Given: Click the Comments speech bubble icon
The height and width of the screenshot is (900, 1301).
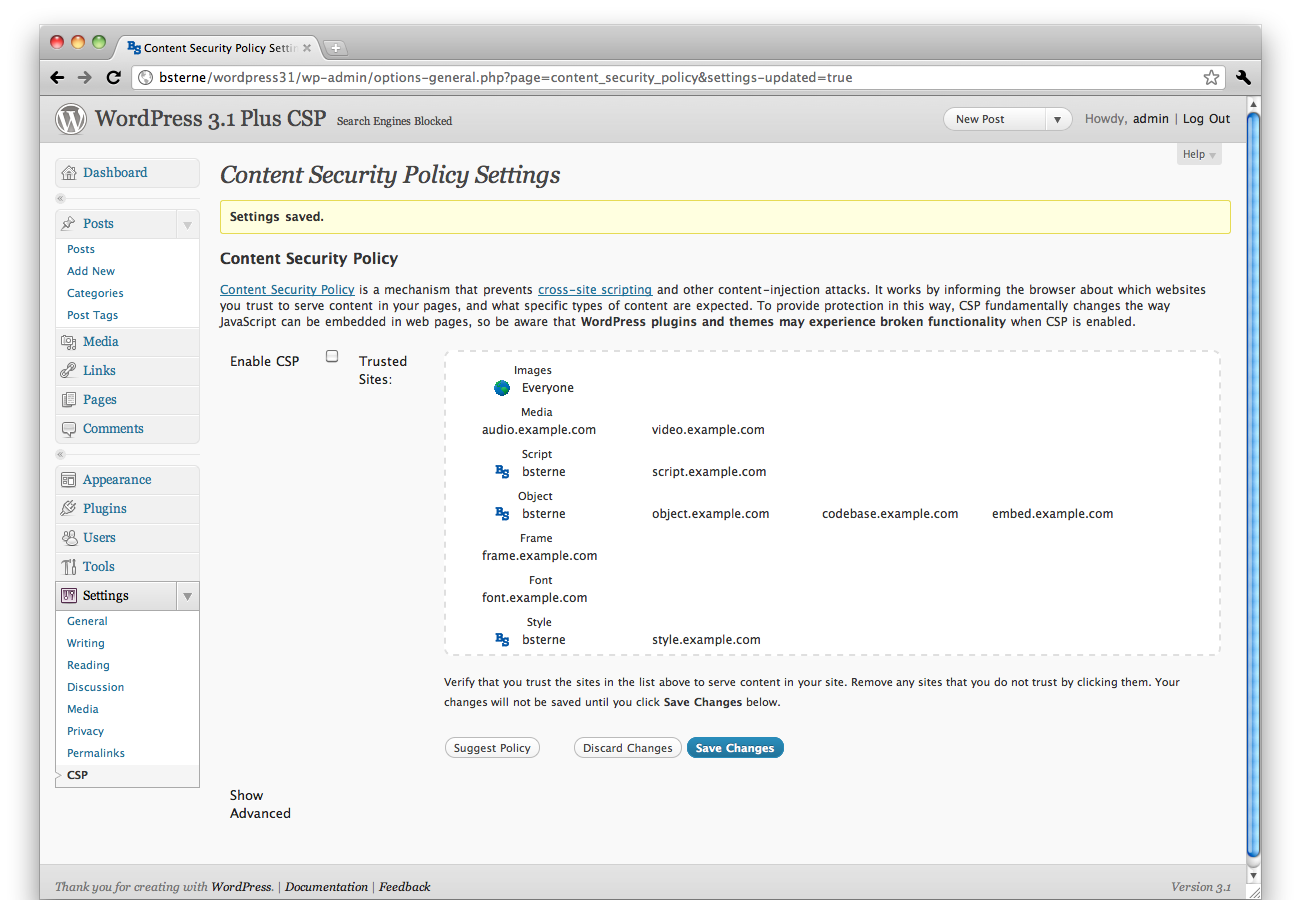Looking at the screenshot, I should tap(68, 429).
